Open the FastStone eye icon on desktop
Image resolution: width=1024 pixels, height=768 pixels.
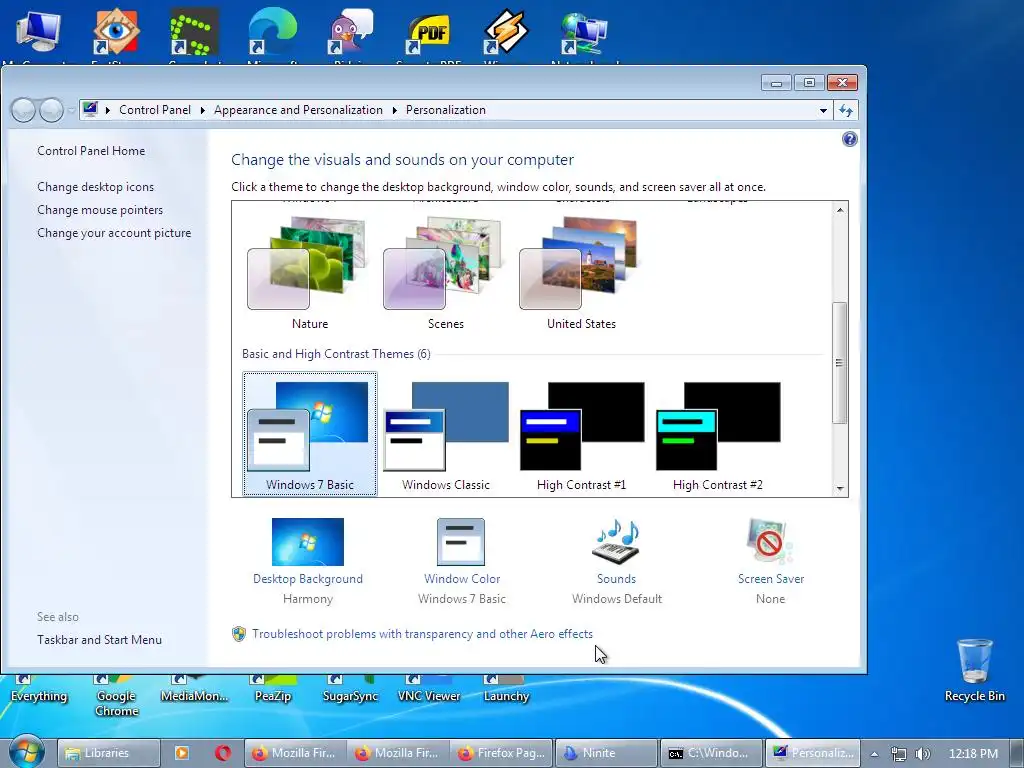click(x=116, y=31)
